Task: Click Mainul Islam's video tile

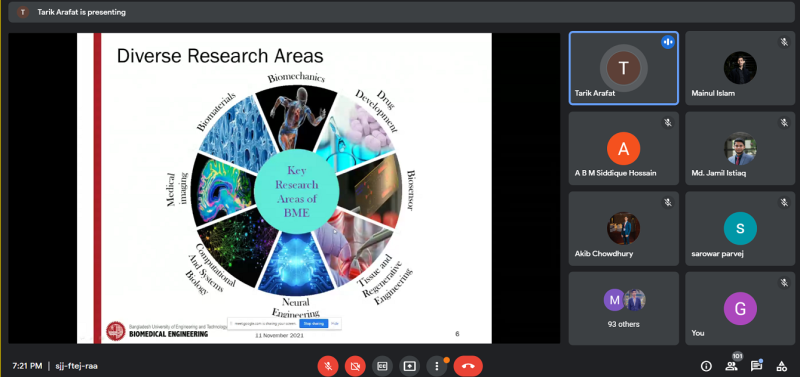Action: (740, 68)
